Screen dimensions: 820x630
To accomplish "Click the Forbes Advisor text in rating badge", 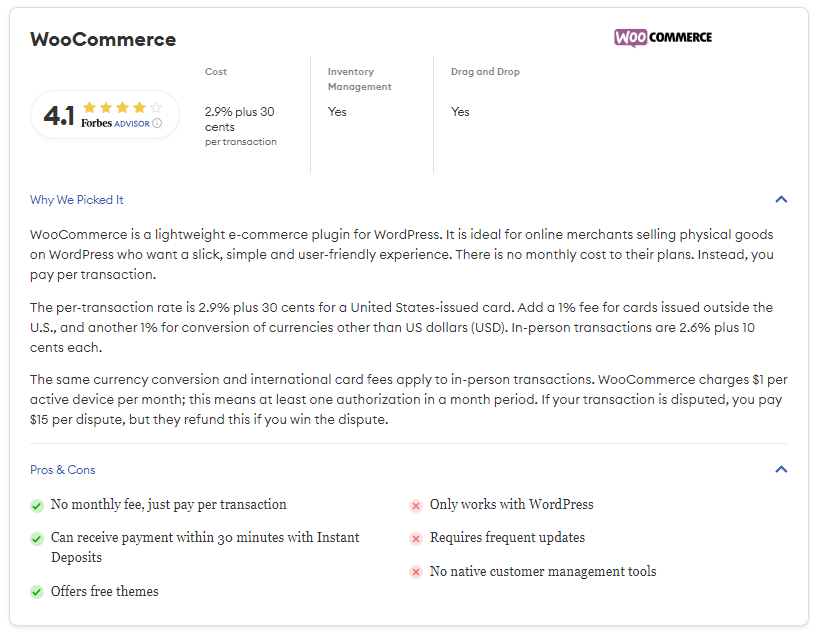I will (x=115, y=123).
